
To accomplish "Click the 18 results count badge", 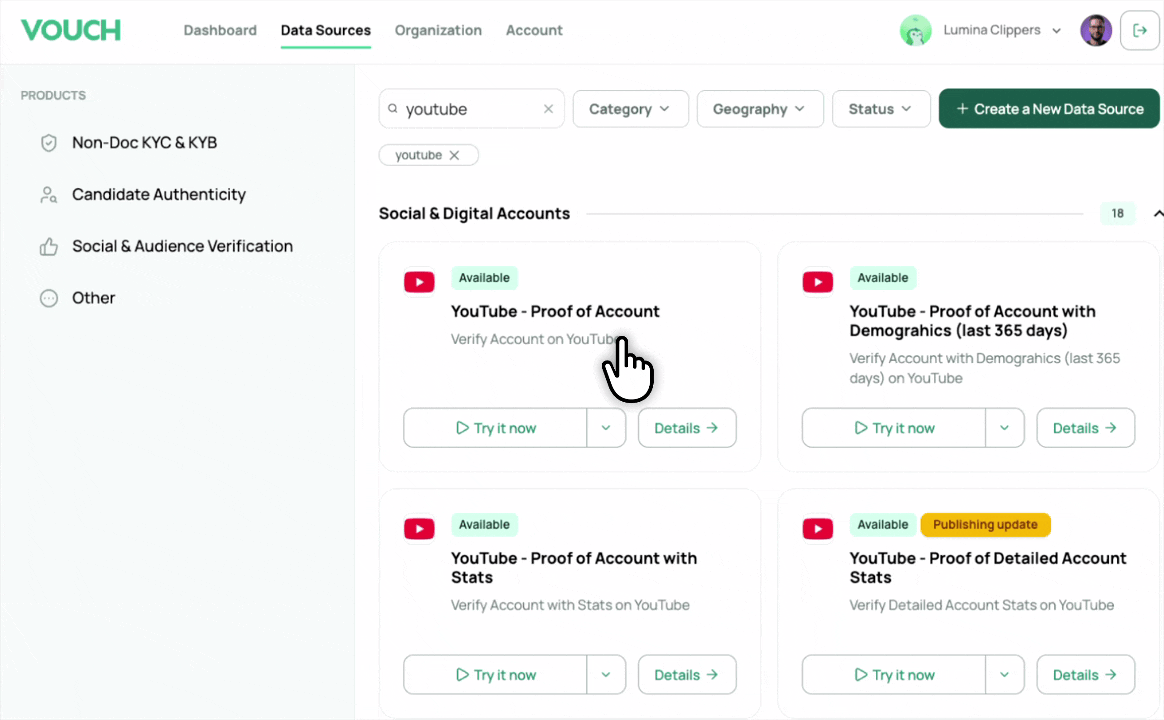I will click(1117, 214).
